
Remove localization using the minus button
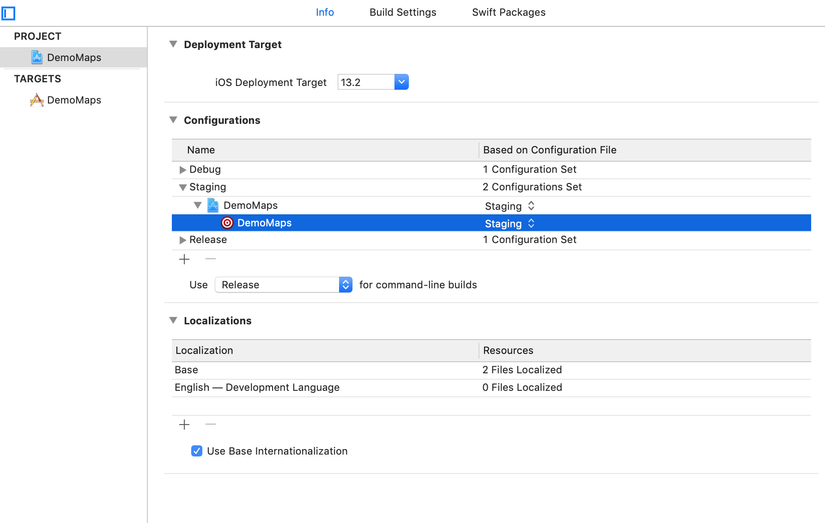click(x=210, y=424)
